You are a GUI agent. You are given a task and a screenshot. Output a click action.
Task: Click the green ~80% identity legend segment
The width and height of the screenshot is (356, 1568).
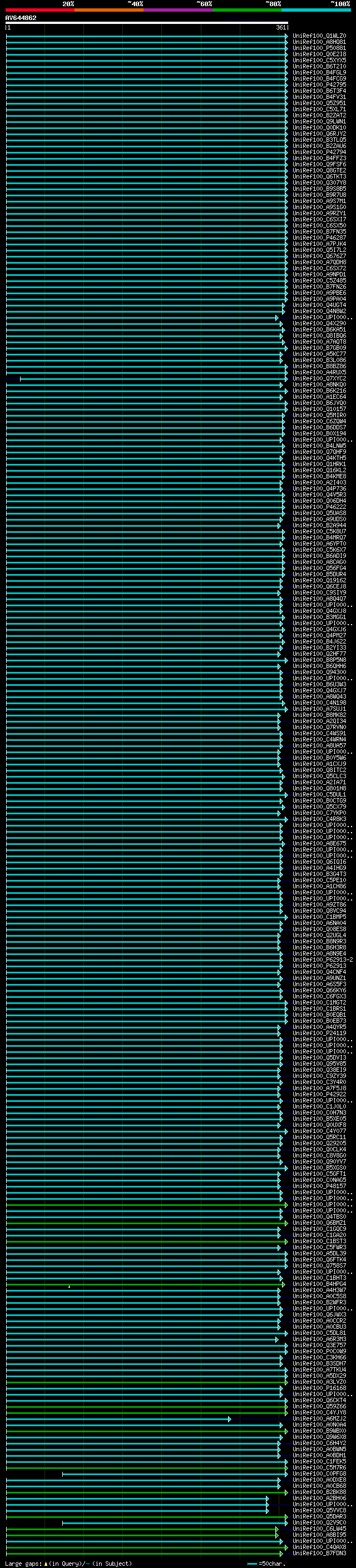pos(247,10)
